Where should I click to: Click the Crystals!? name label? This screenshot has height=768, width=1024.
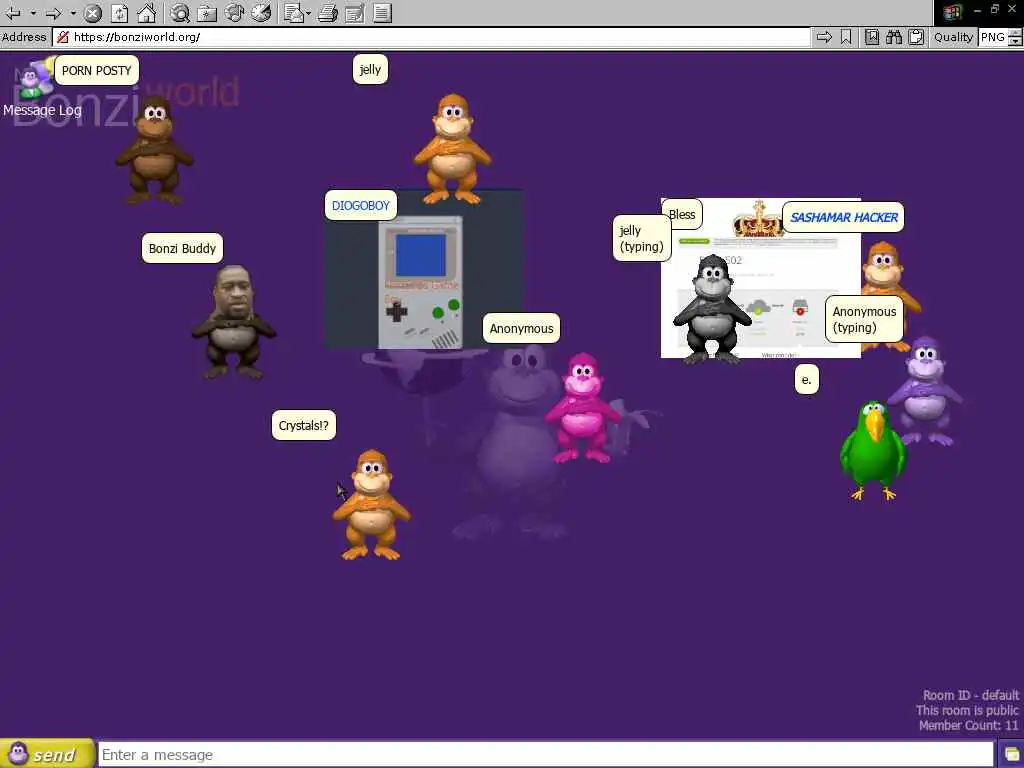(x=304, y=425)
